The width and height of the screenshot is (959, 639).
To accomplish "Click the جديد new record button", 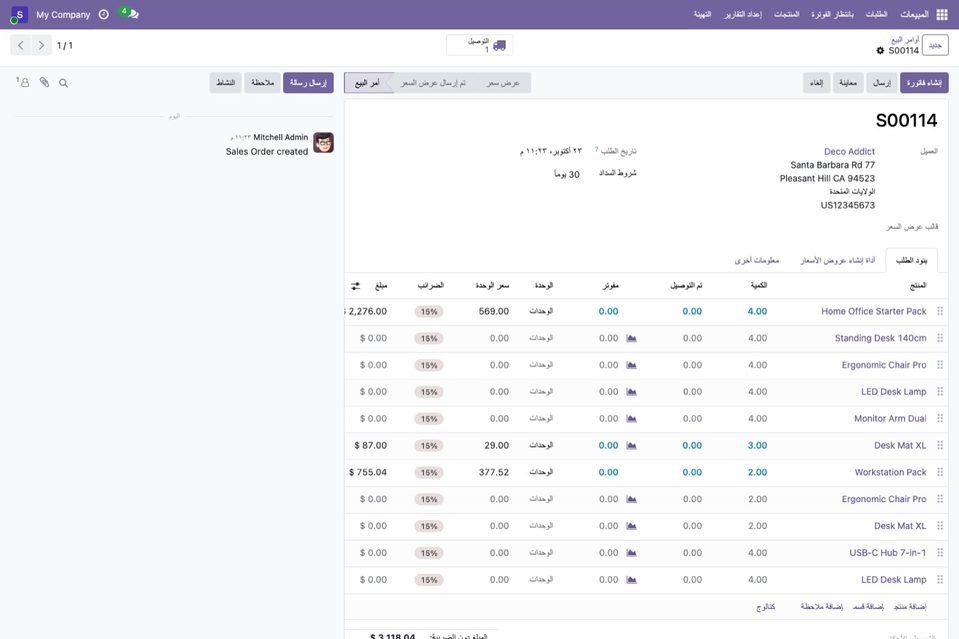I will pos(935,45).
